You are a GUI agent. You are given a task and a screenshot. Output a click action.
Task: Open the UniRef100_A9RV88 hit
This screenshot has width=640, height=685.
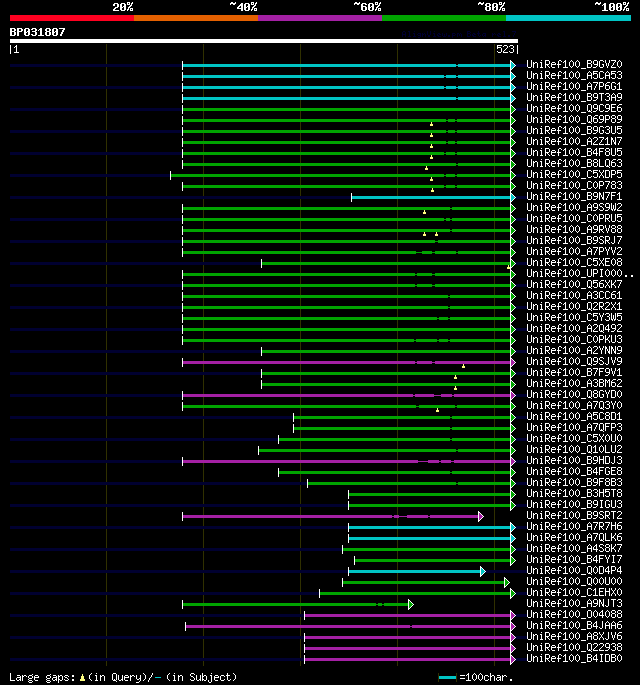click(x=574, y=230)
